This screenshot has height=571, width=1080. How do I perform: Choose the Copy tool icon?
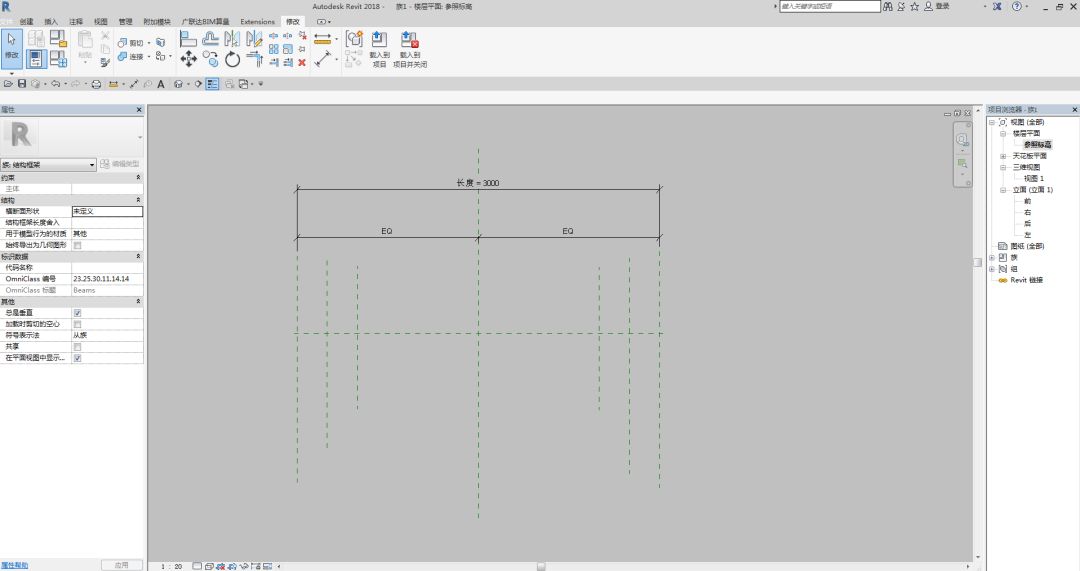tap(211, 59)
